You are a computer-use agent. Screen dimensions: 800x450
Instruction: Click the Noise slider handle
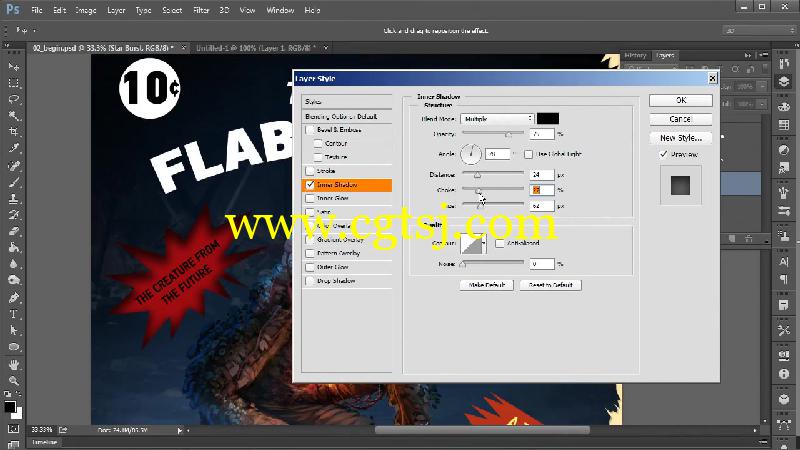(x=463, y=264)
